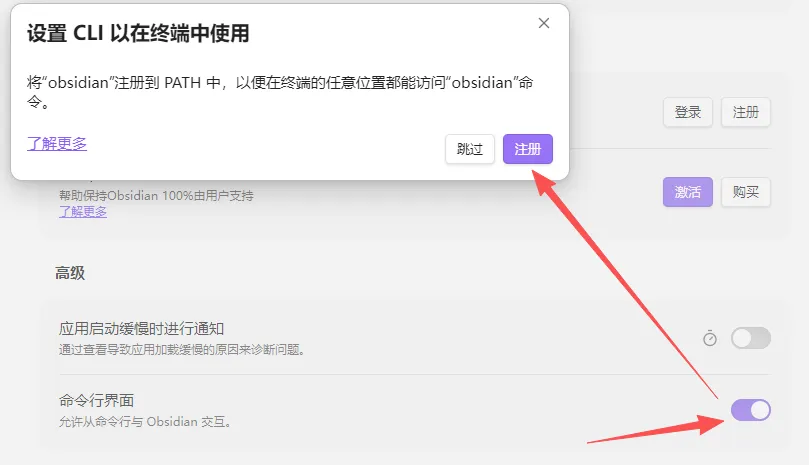Click the 高级 section heading

click(70, 272)
